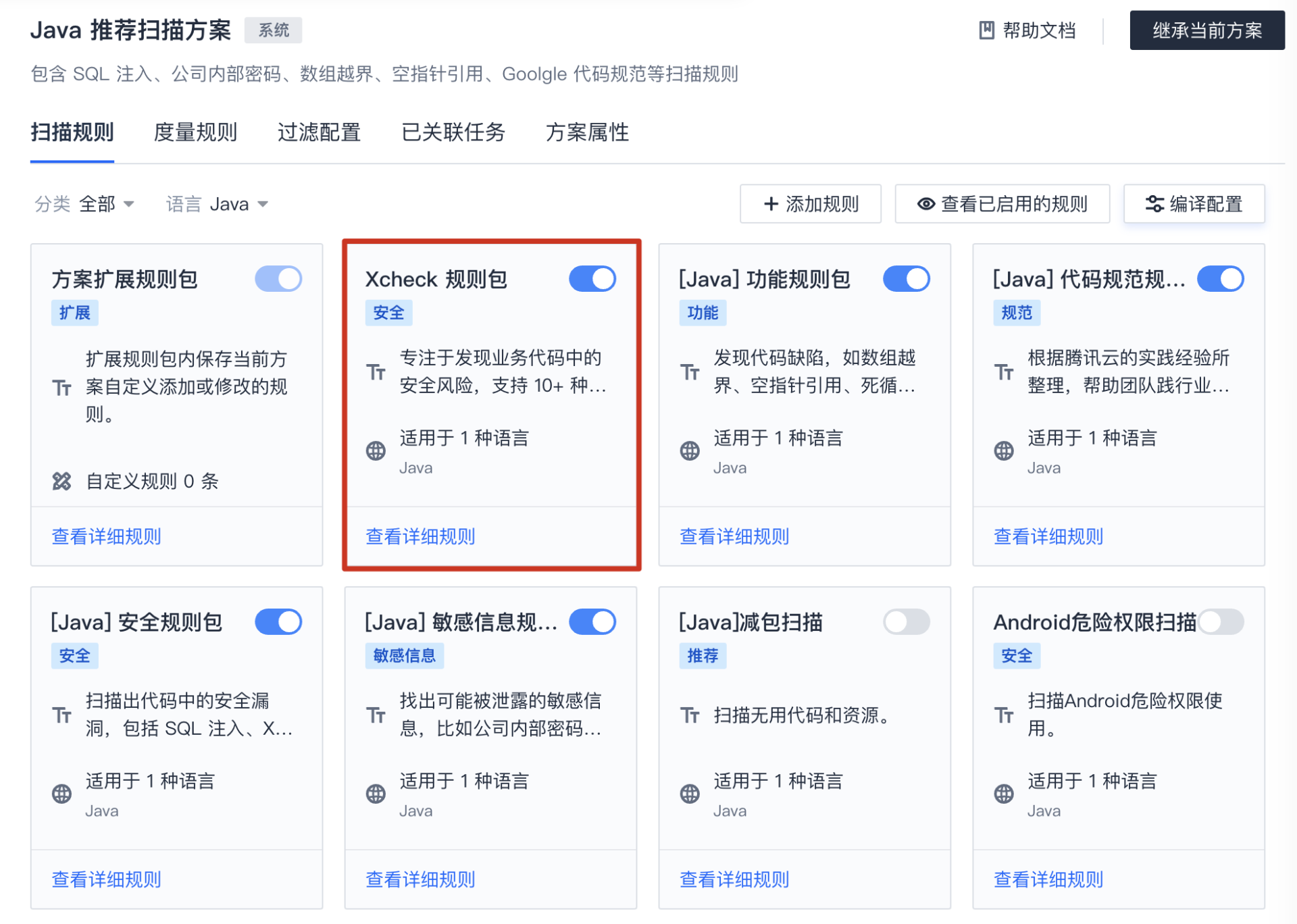Open 查看详细规则 link in [Java] 功能规则包

734,536
